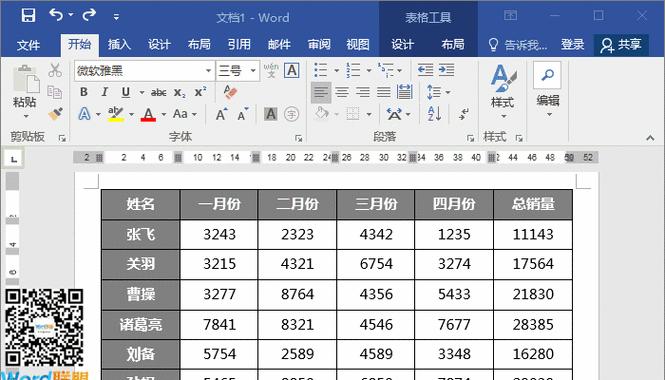Show paragraph marks
Image resolution: width=665 pixels, height=380 pixels.
coord(464,114)
